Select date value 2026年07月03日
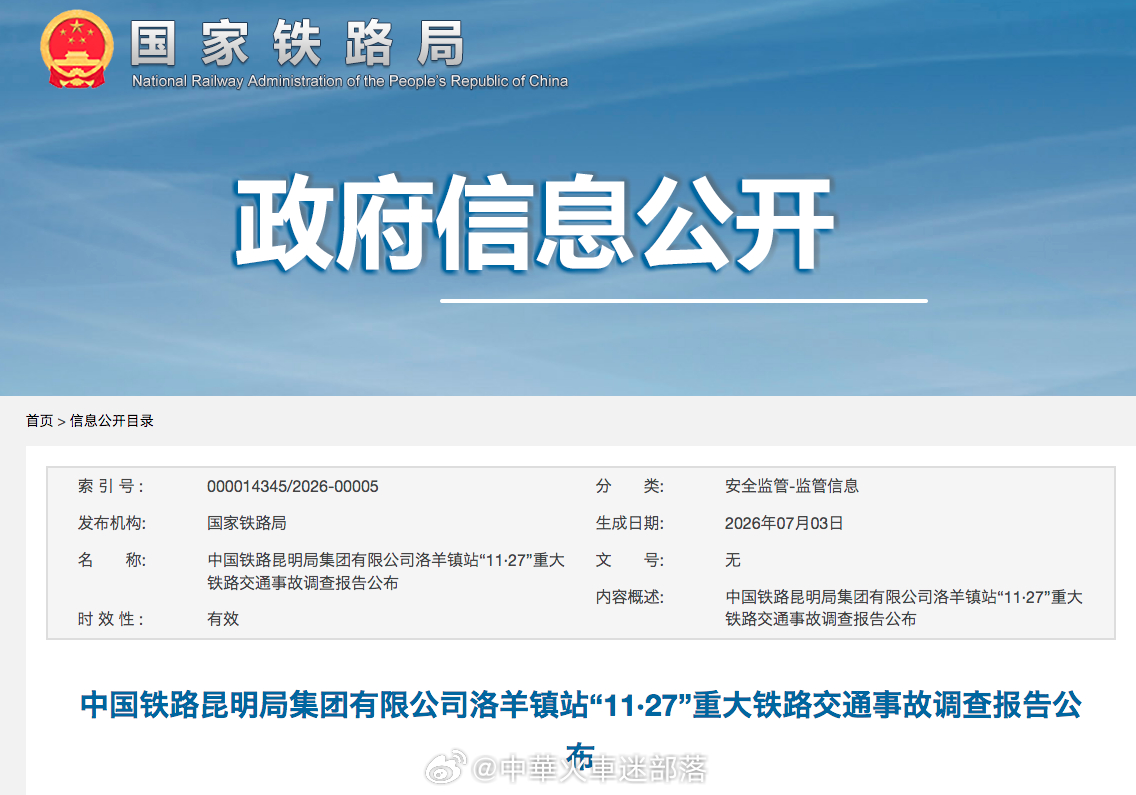 pyautogui.click(x=784, y=523)
